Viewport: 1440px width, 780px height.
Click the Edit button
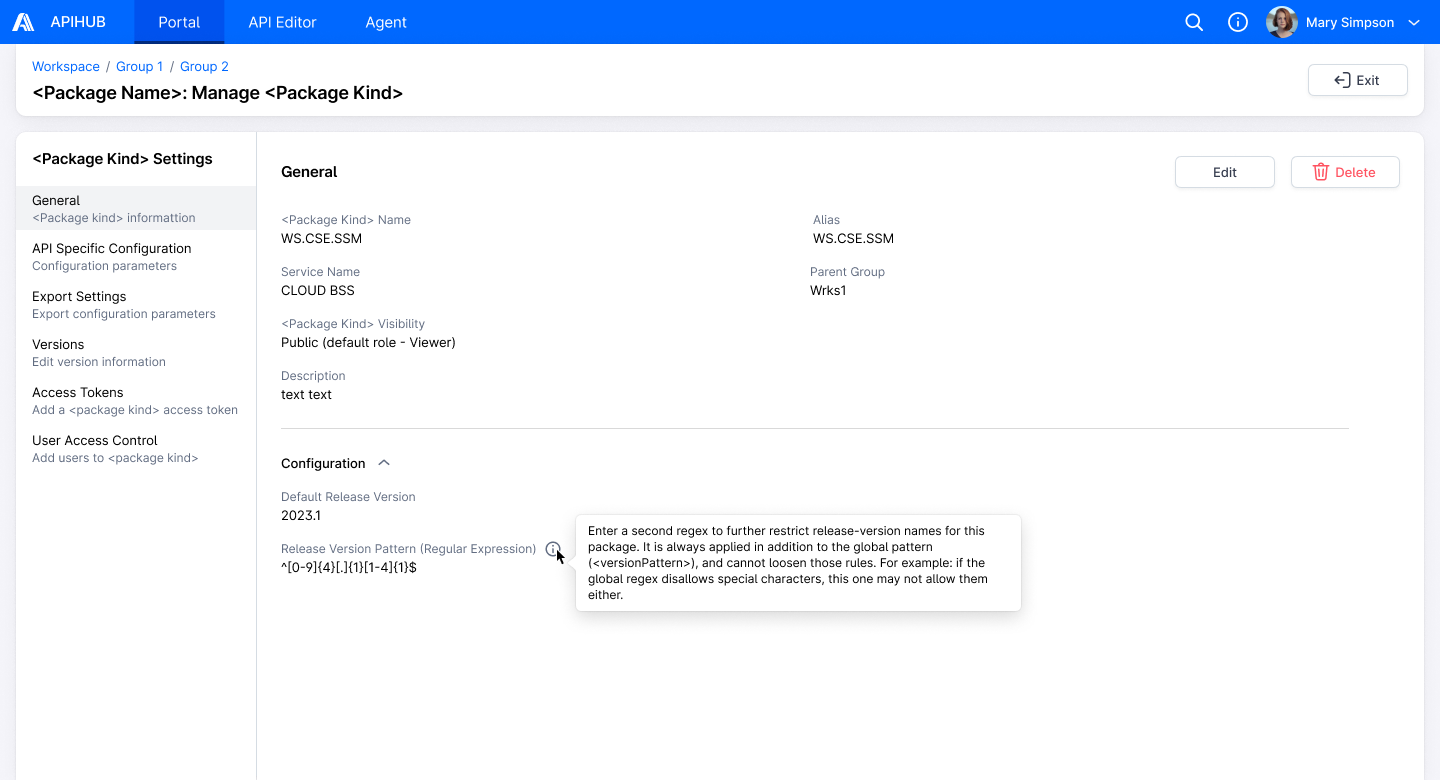[x=1225, y=172]
